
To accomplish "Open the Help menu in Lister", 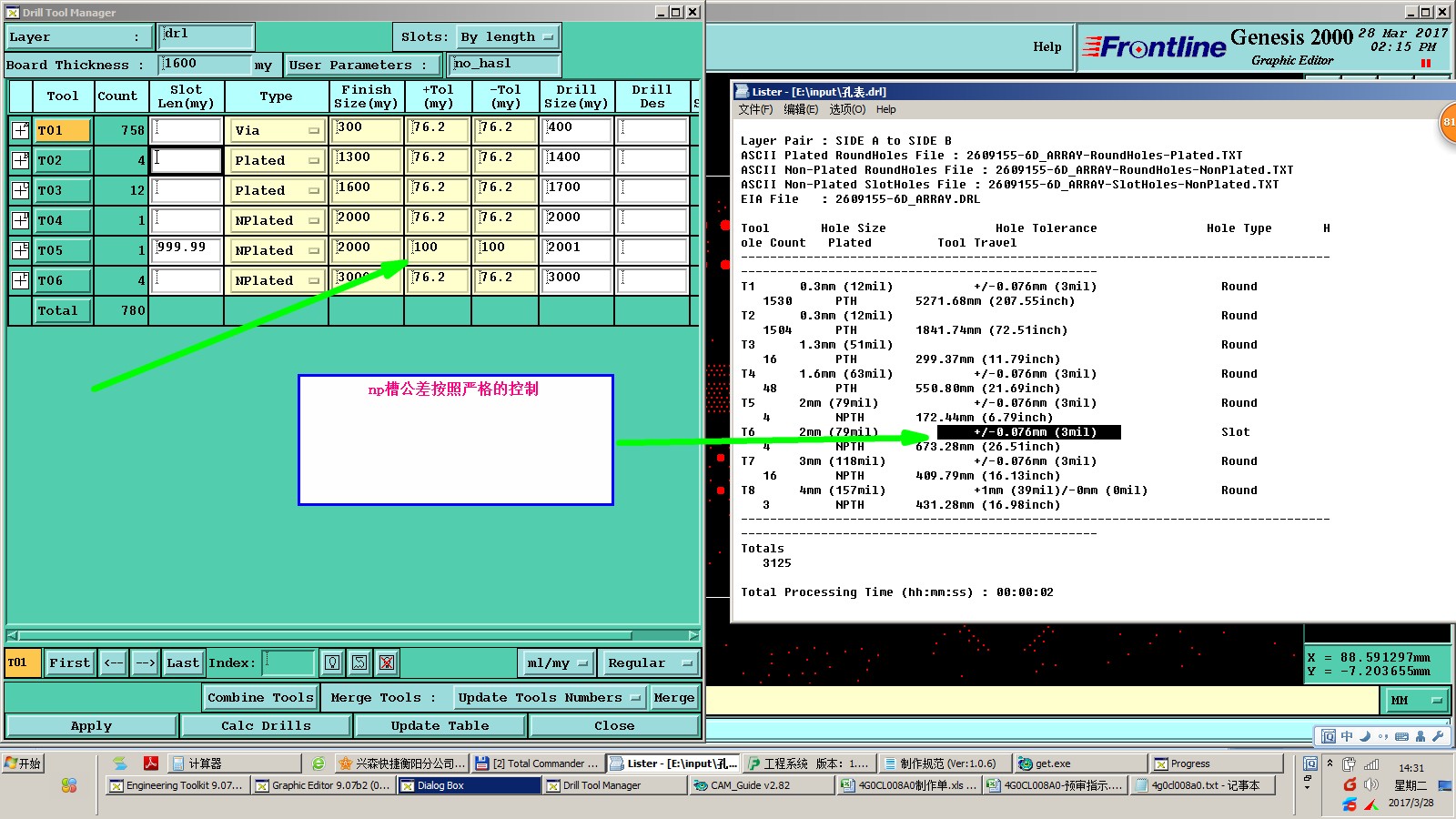I will [x=886, y=109].
